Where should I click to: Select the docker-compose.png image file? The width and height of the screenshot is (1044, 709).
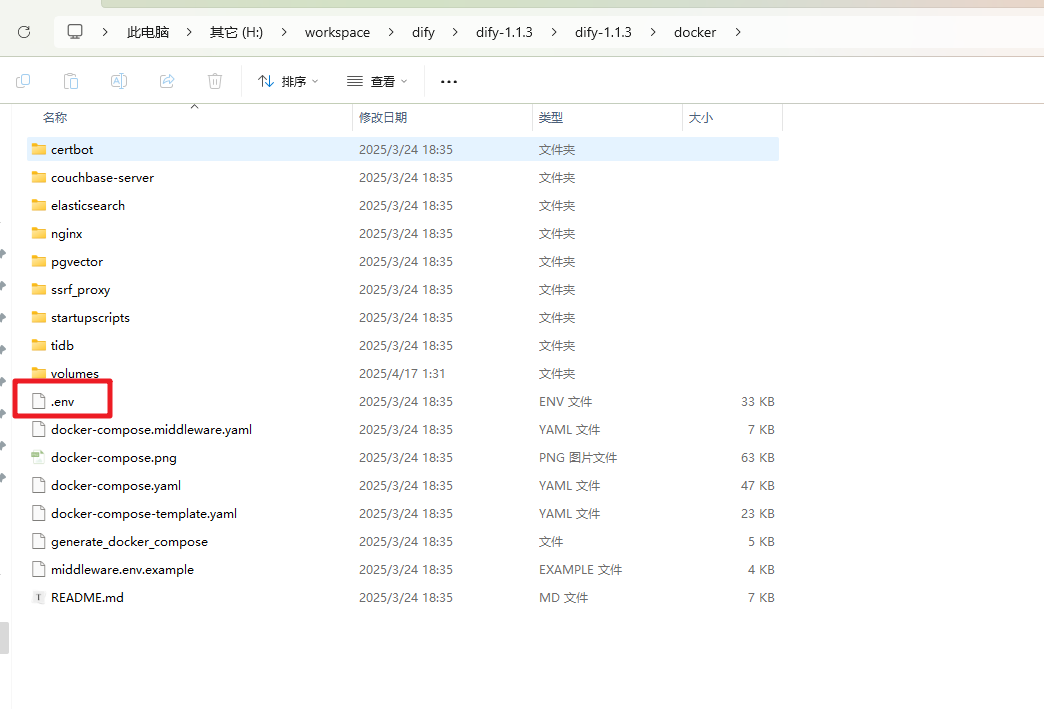click(113, 457)
